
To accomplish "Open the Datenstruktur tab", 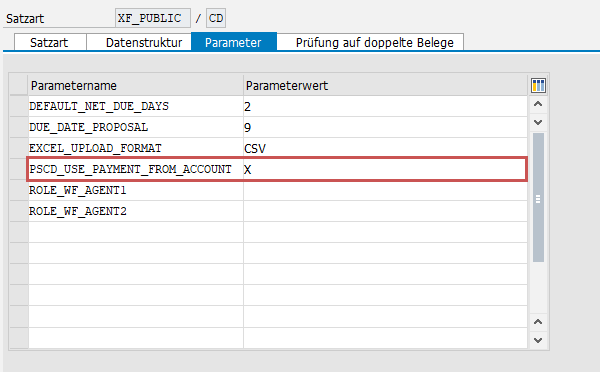I will pos(139,42).
